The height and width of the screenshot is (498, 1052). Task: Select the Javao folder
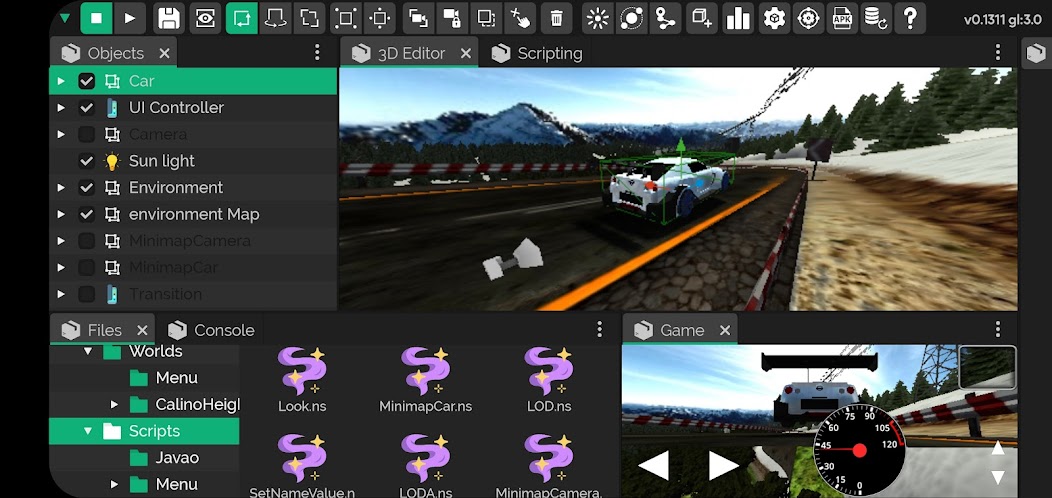(x=177, y=458)
